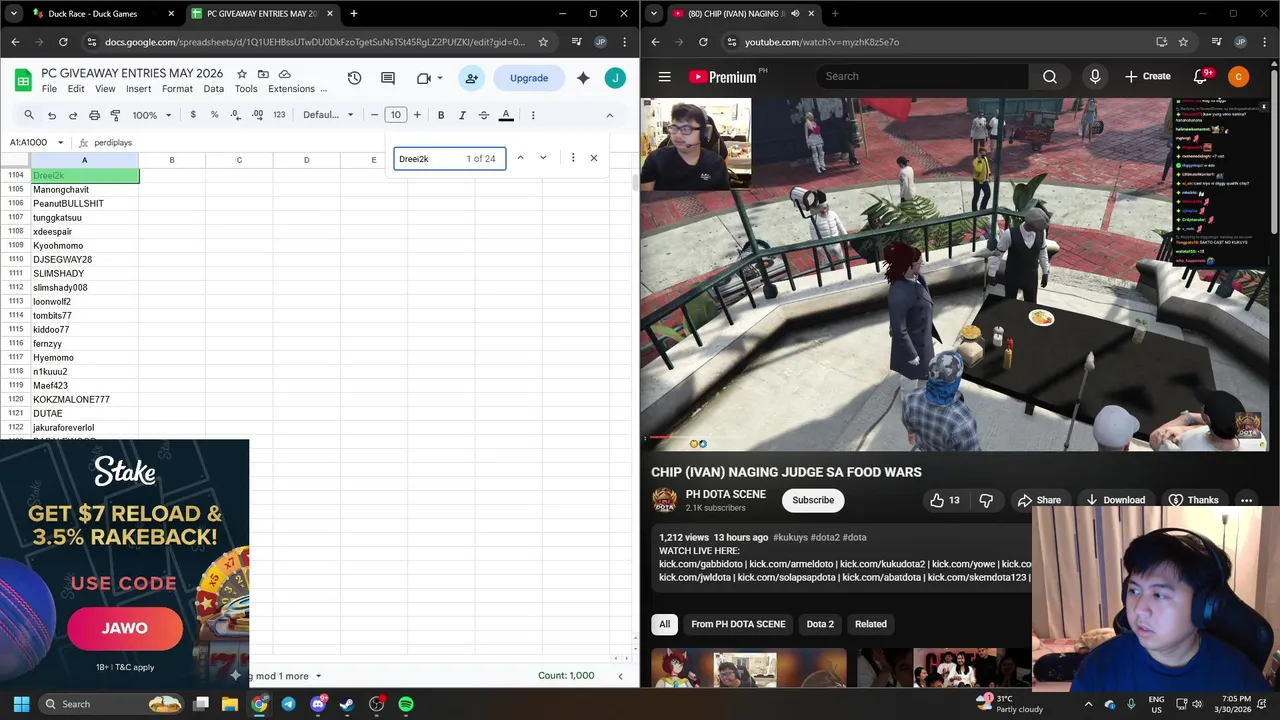
Task: Click the Undo icon in Sheets toolbar
Action: click(x=52, y=115)
